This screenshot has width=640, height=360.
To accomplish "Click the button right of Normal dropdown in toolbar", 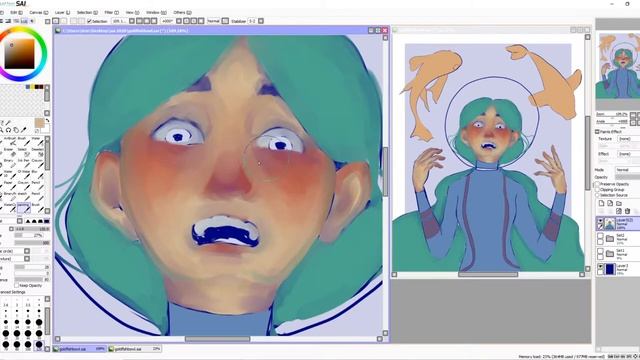I will (x=225, y=21).
